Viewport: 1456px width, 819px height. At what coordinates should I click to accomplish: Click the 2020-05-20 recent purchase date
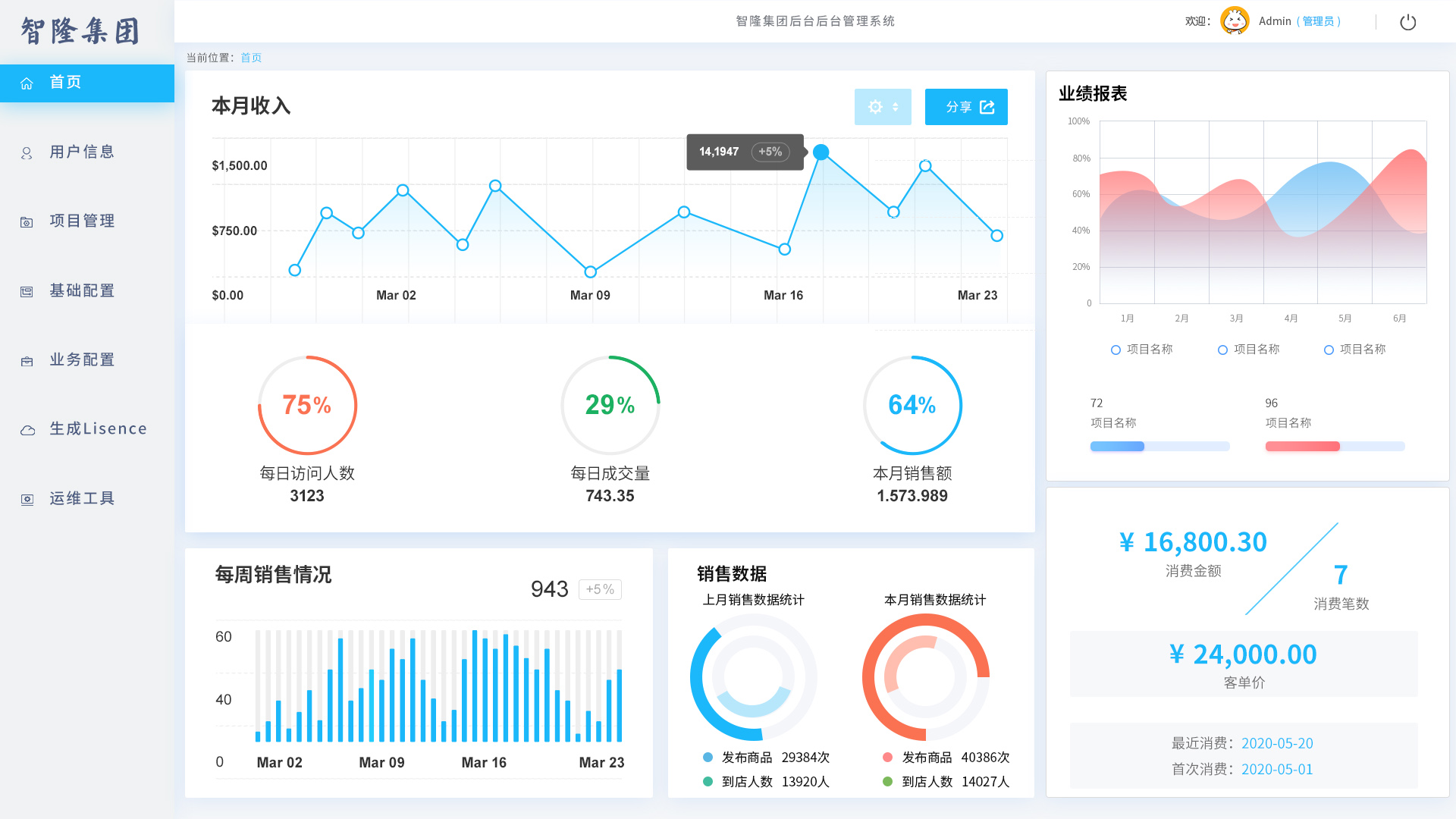(1277, 744)
